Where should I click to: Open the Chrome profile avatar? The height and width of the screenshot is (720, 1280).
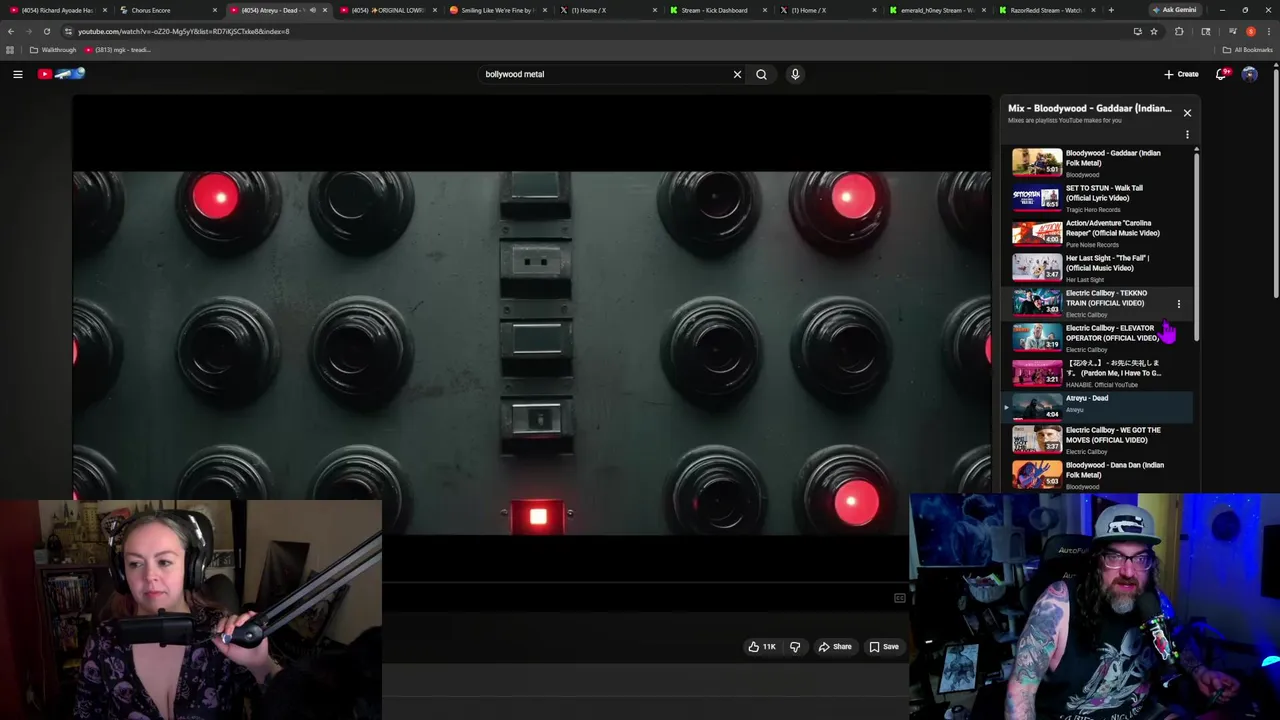point(1250,31)
